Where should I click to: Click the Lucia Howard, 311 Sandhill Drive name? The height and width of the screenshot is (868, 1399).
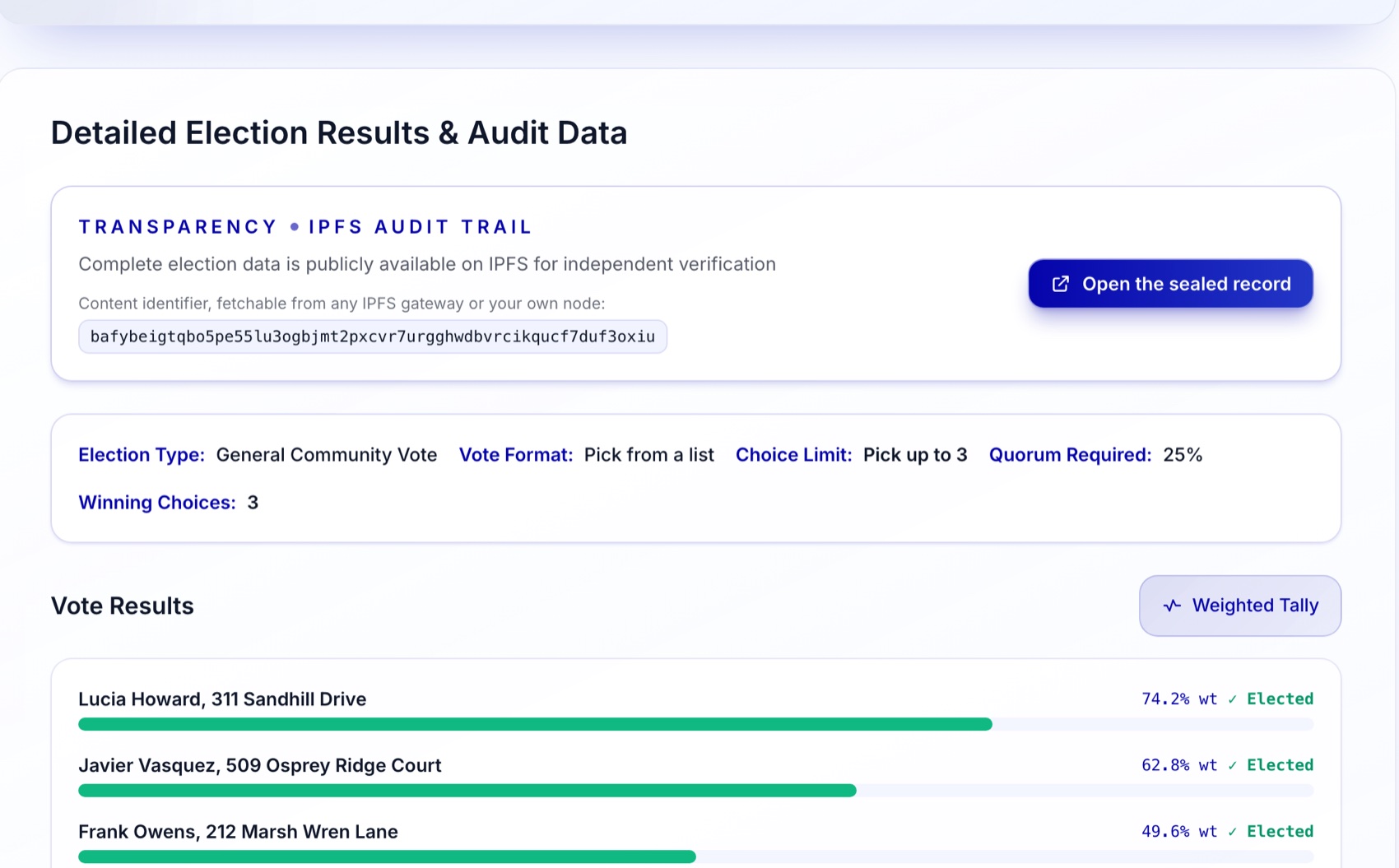tap(222, 699)
